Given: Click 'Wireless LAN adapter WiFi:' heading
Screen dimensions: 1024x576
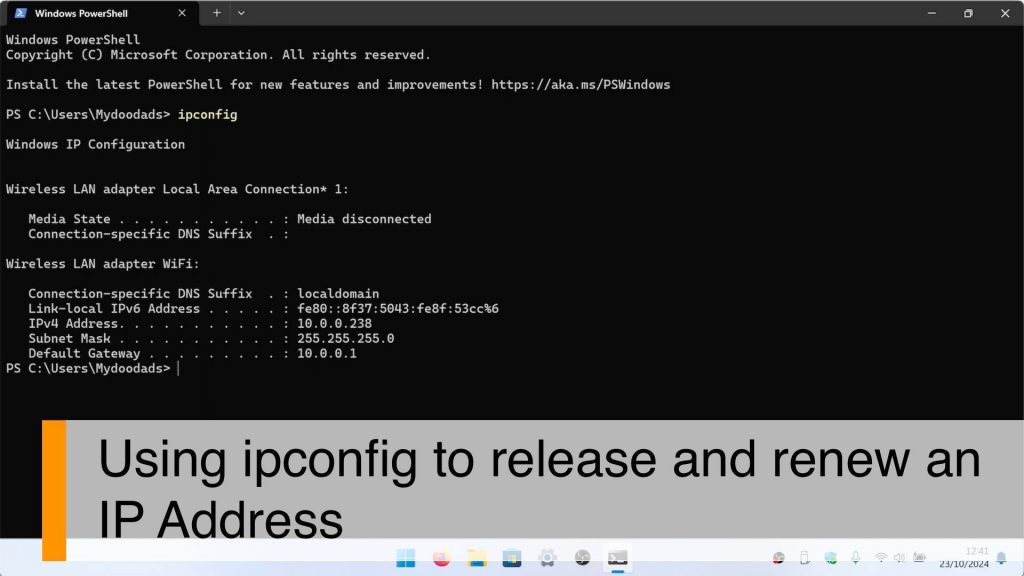Looking at the screenshot, I should coord(103,264).
